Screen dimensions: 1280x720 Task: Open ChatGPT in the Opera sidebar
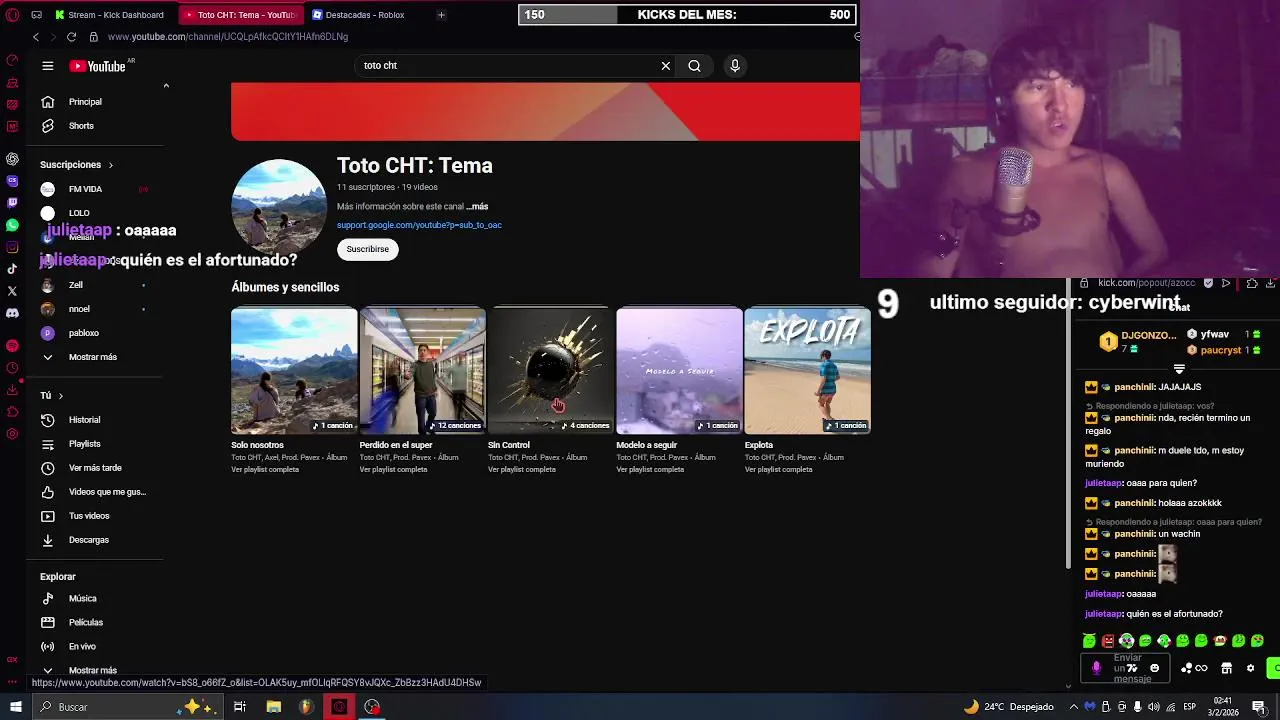[12, 159]
